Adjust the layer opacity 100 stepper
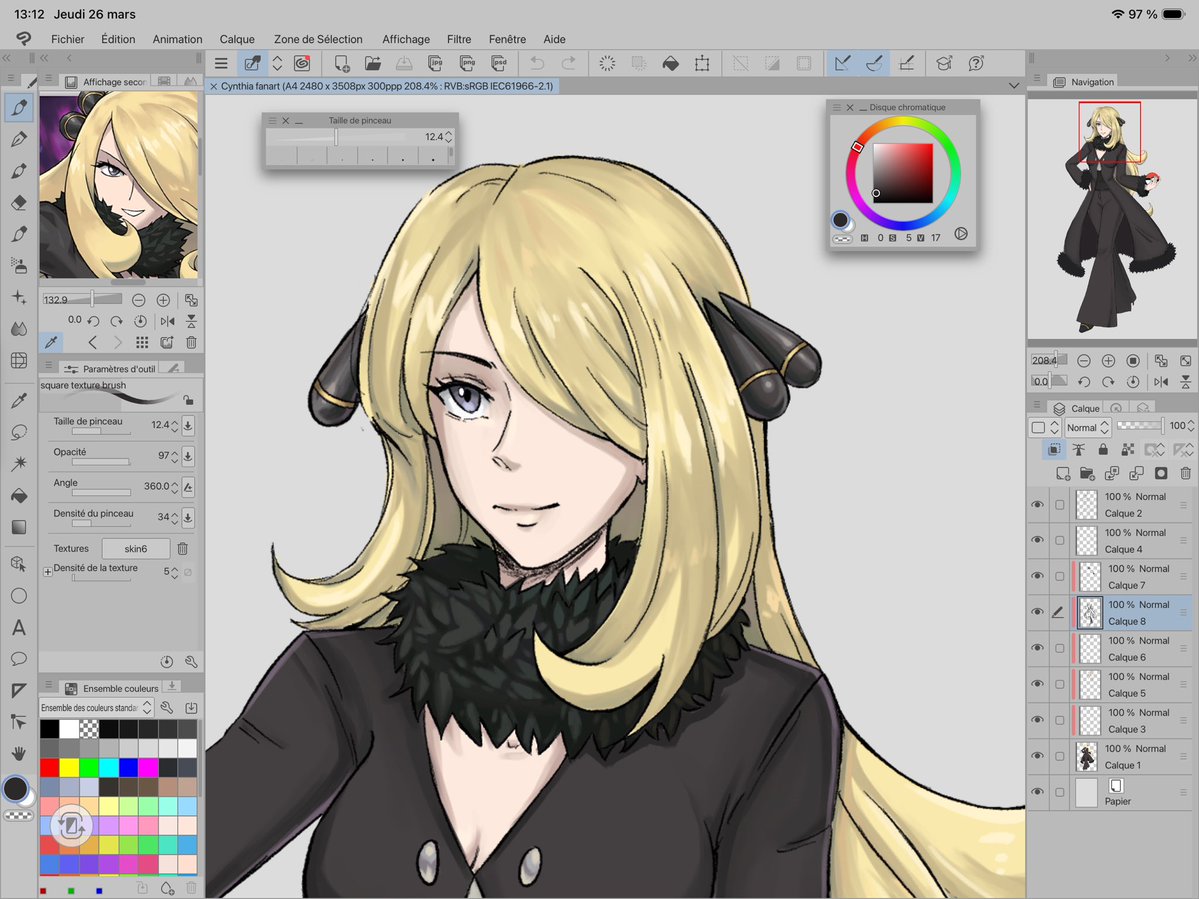Viewport: 1199px width, 899px height. [x=1191, y=426]
